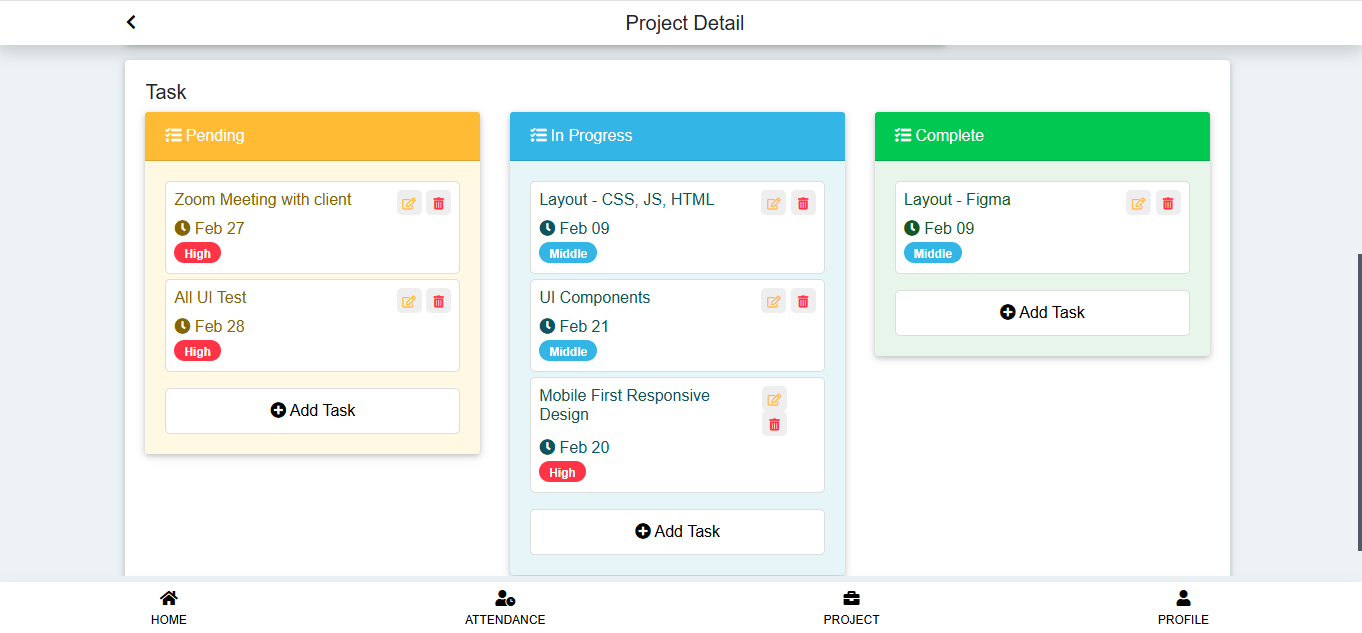Edit the Mobile First Responsive Design task
Viewport: 1362px width, 633px height.
pyautogui.click(x=774, y=399)
